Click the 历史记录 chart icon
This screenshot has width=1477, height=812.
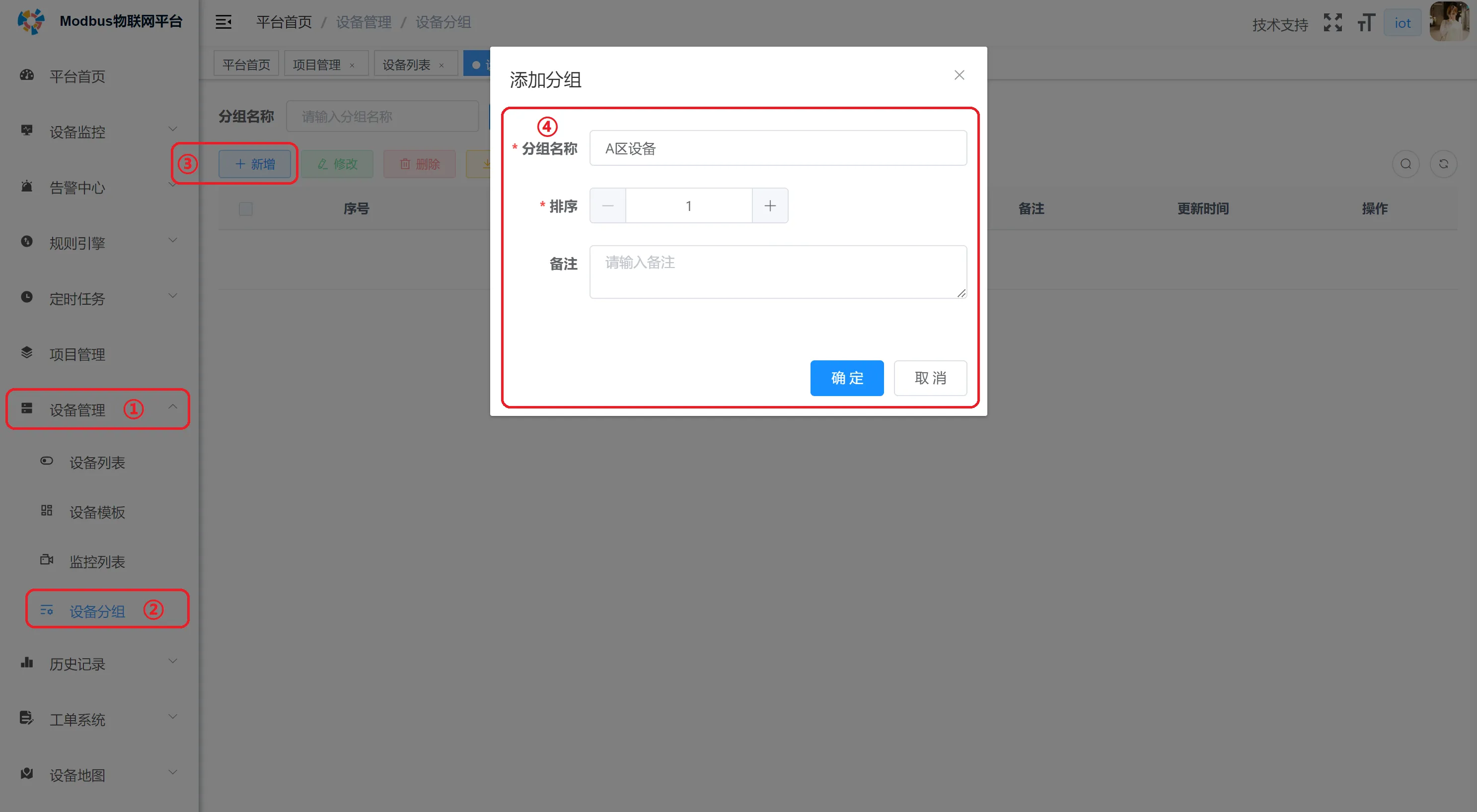click(27, 663)
